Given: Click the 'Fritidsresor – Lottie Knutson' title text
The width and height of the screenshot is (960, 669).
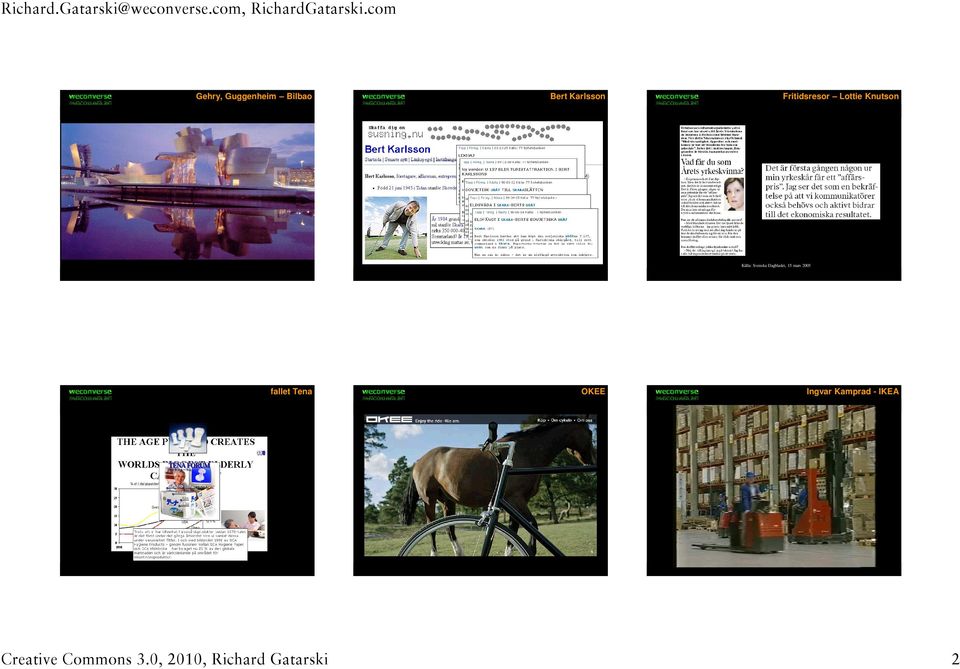Looking at the screenshot, I should pyautogui.click(x=841, y=96).
